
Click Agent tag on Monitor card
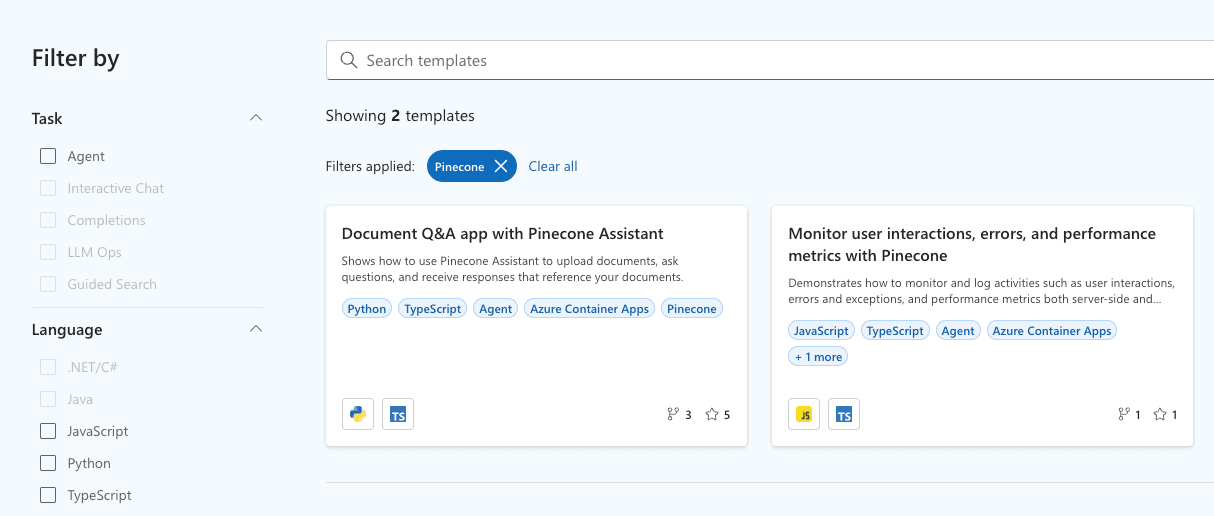(958, 331)
